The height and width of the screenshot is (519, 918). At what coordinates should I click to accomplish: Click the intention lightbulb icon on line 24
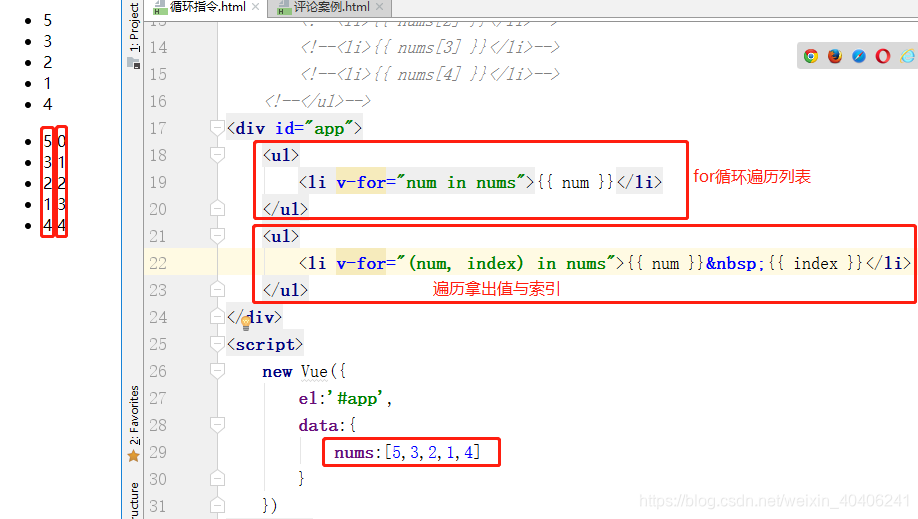click(x=246, y=323)
